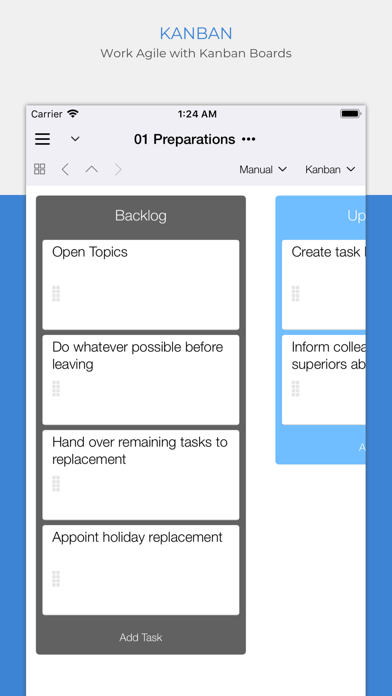392x696 pixels.
Task: Click the 01 Preparations title
Action: pos(184,139)
